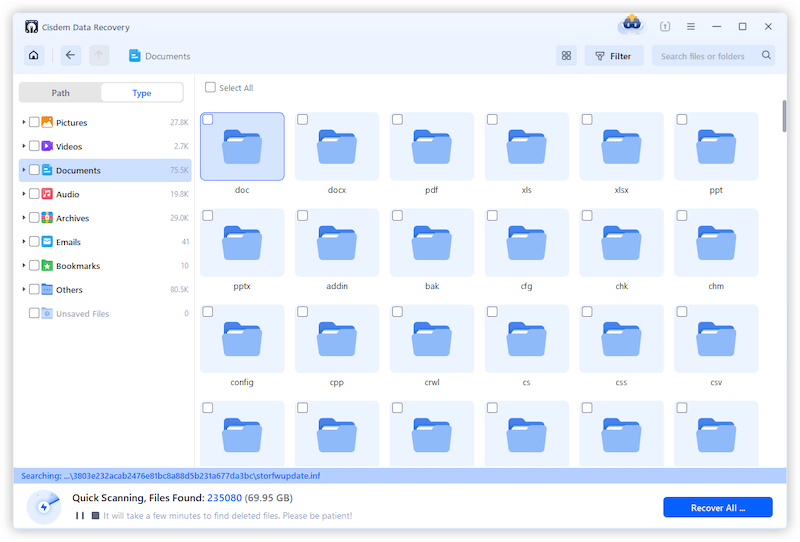The image size is (800, 542).
Task: Switch to the Path tab
Action: [x=61, y=93]
